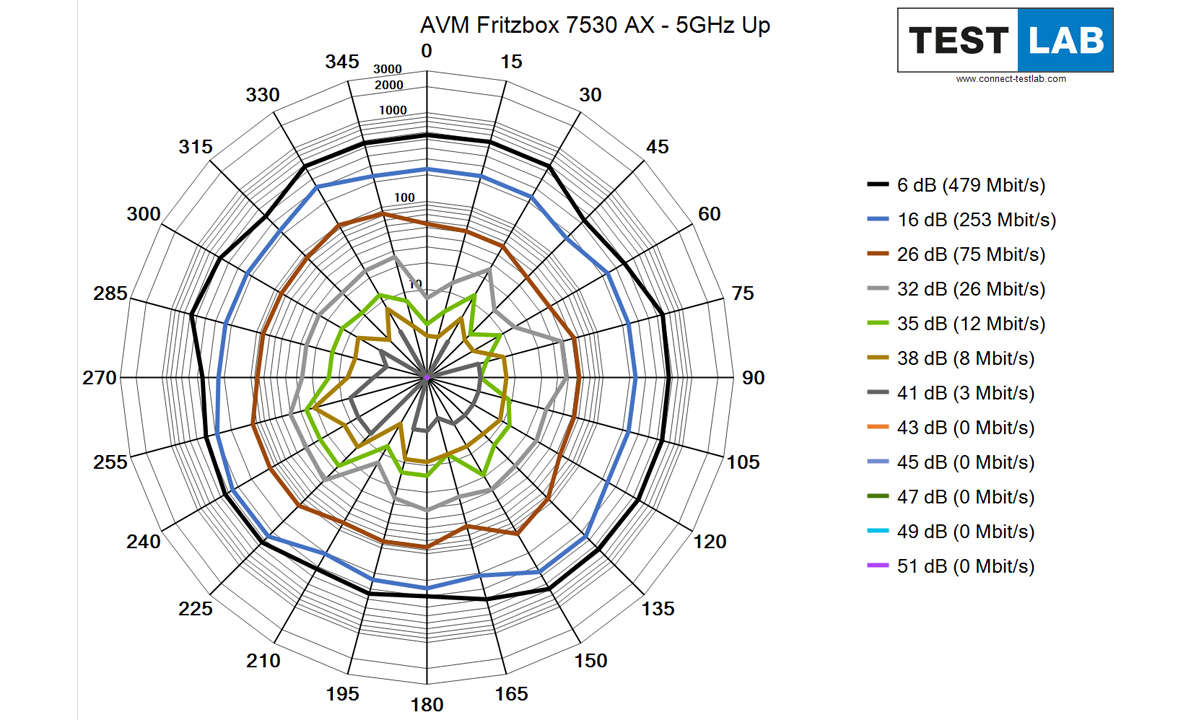This screenshot has width=1200, height=720.
Task: Select the 16 dB (253 Mbit/s) legend entry
Action: tap(961, 220)
